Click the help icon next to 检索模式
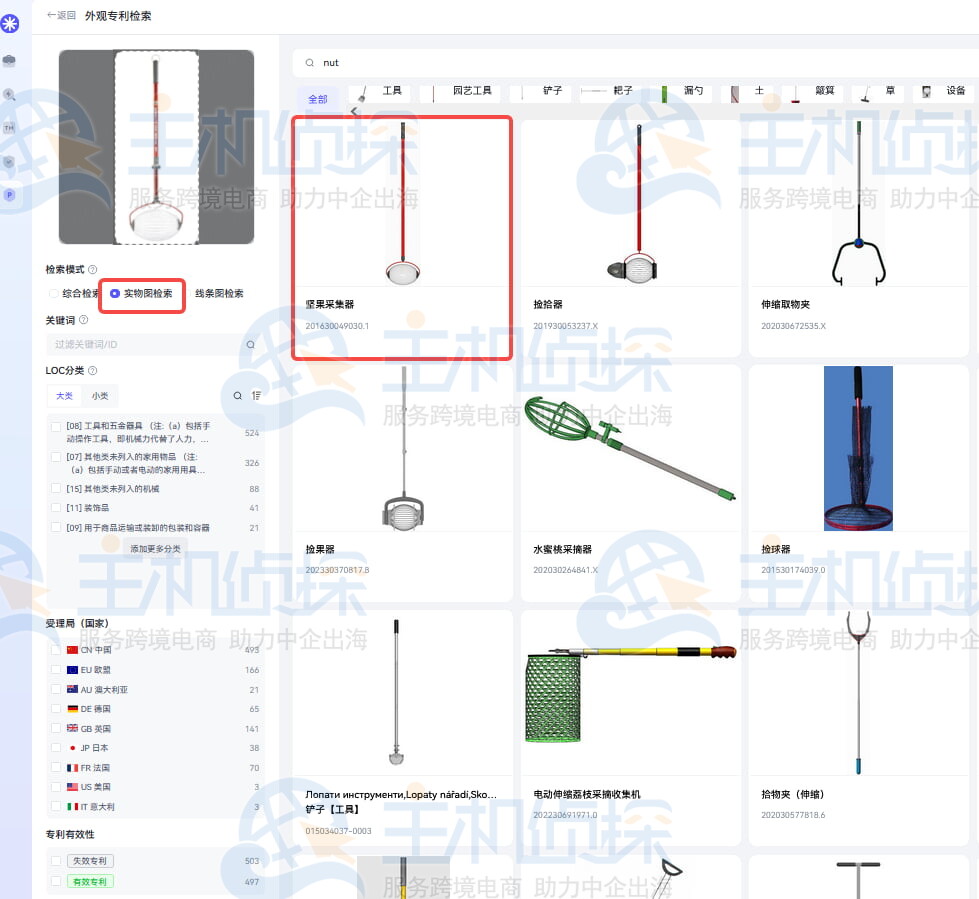The height and width of the screenshot is (899, 979). tap(93, 270)
